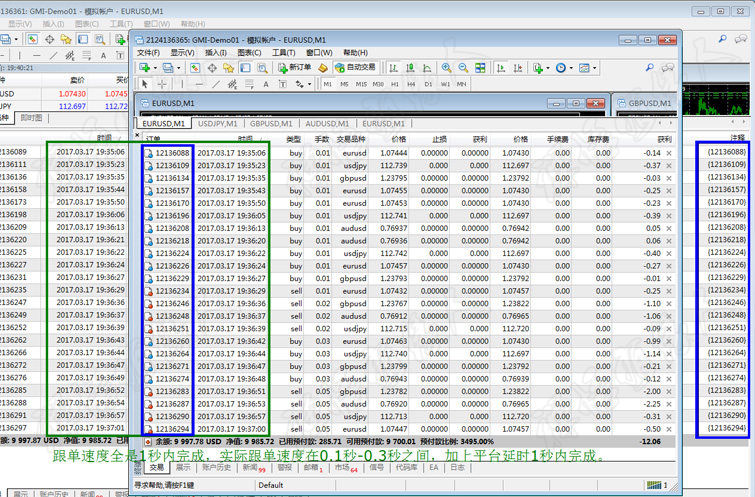The height and width of the screenshot is (497, 755).
Task: Toggle the 自动交易 AutoTrading button
Action: click(x=356, y=67)
